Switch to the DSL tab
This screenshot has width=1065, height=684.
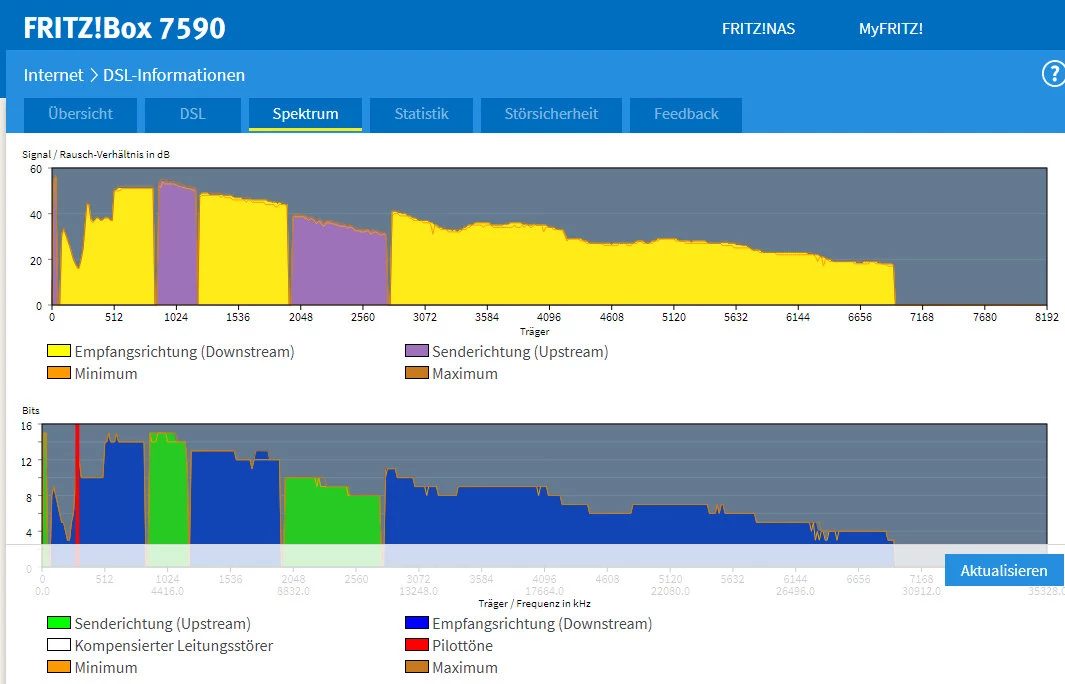point(192,114)
